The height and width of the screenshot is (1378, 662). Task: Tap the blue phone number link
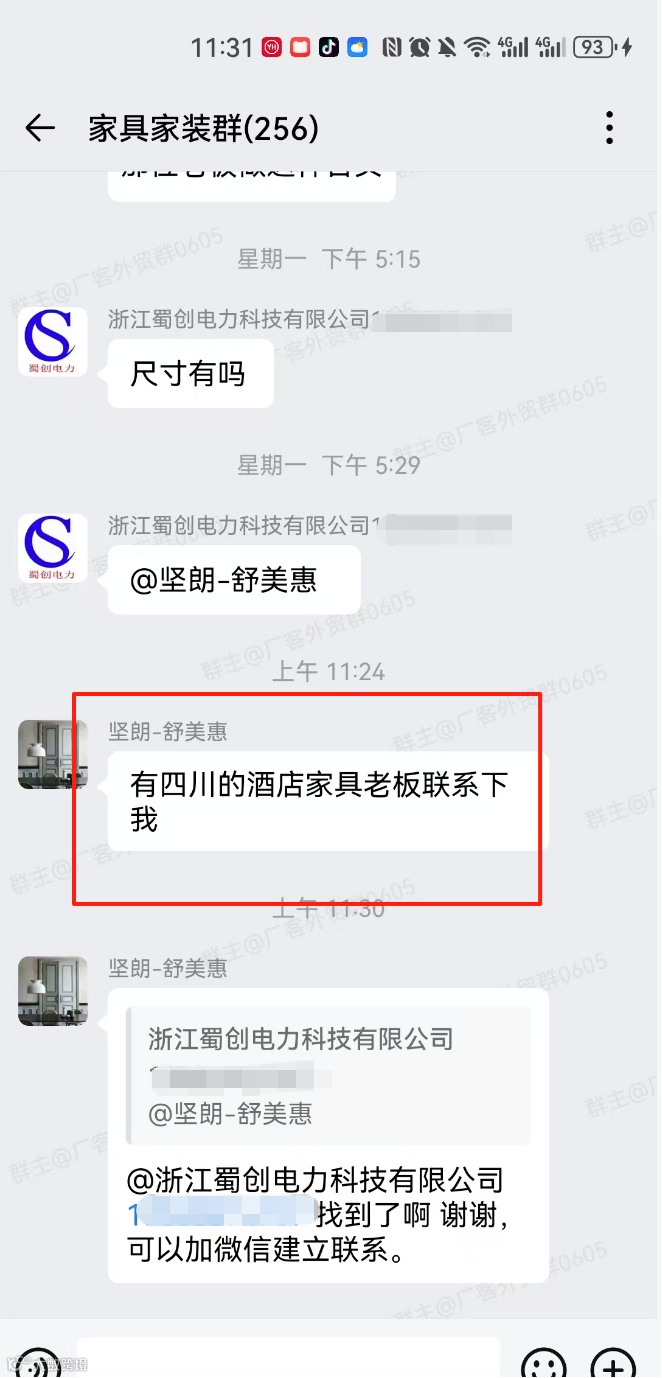click(222, 1215)
